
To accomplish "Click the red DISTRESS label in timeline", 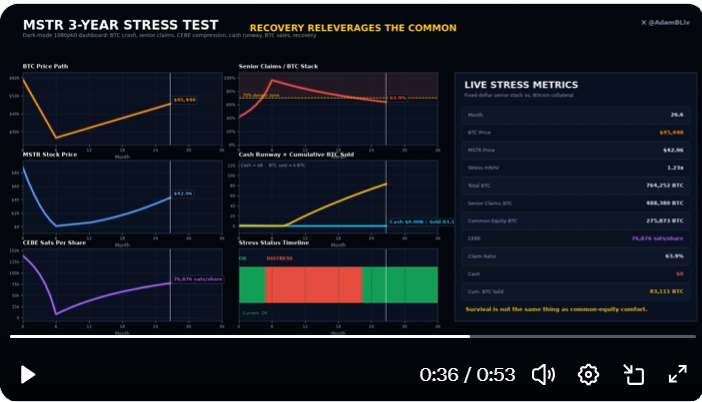I will tap(279, 258).
